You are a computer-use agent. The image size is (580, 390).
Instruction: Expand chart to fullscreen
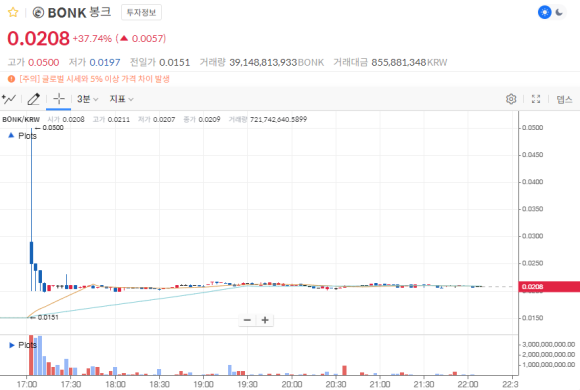point(536,99)
